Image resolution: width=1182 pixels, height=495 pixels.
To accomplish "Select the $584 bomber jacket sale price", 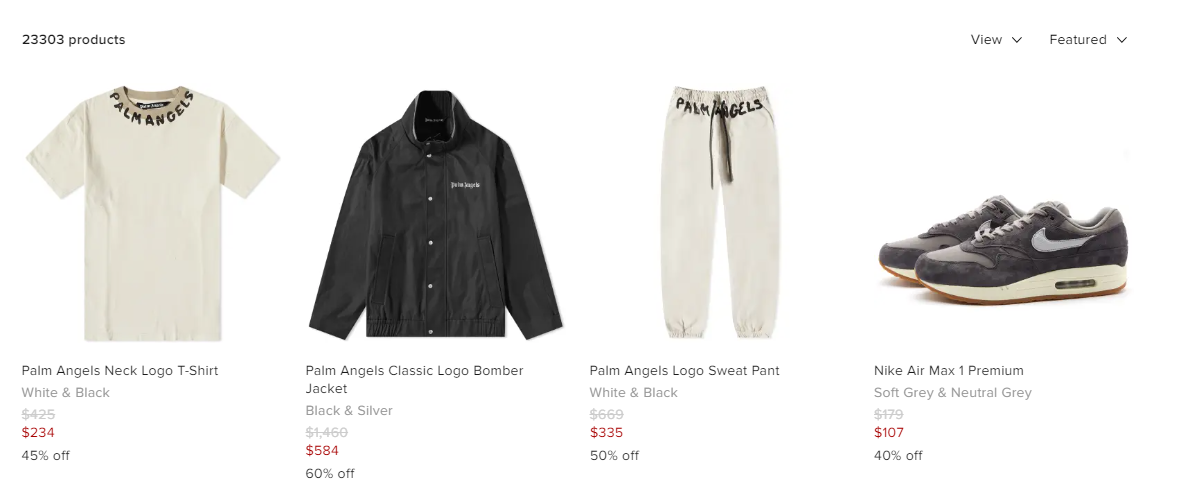I will (322, 451).
